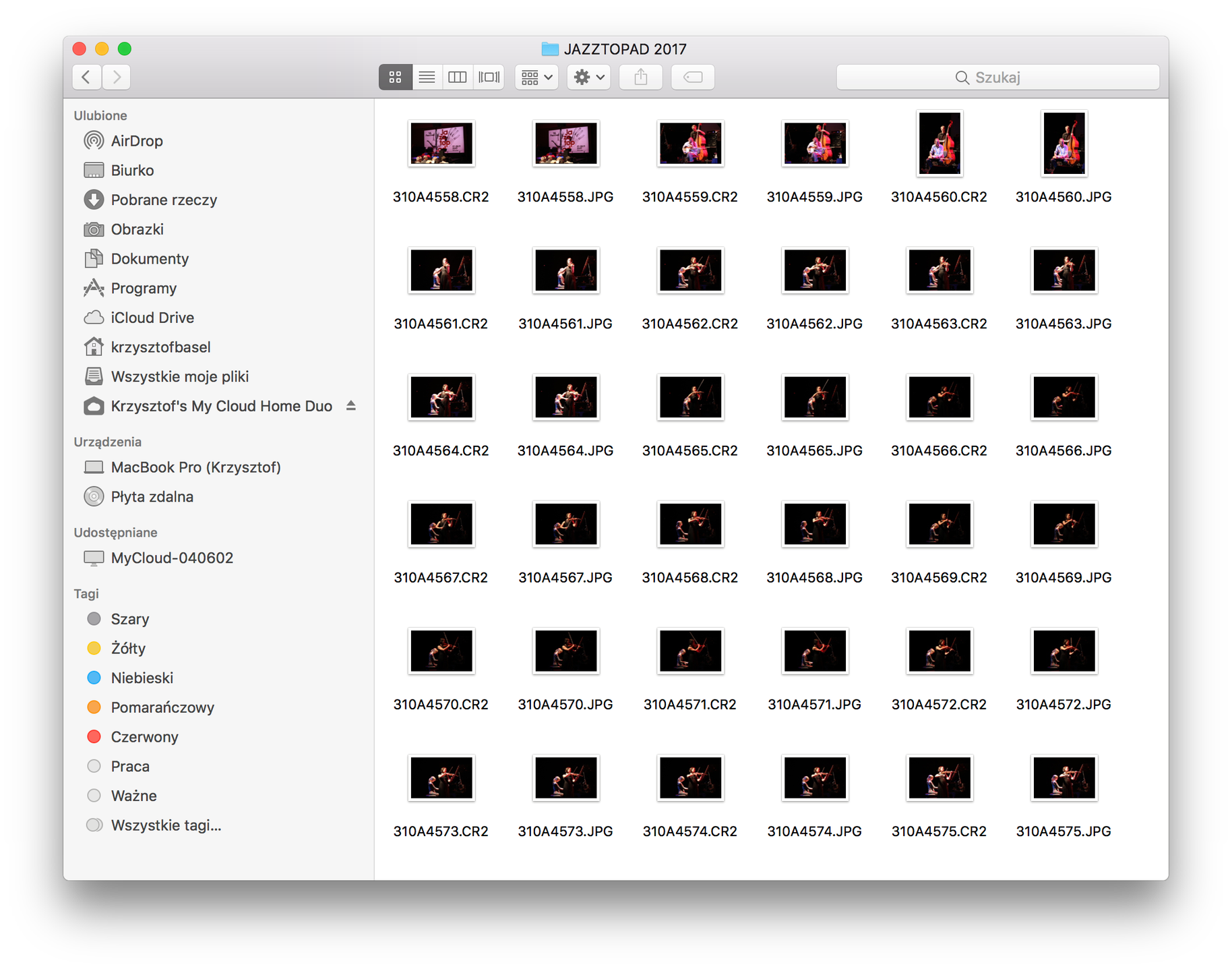Select thumbnail of 310A4574.CR2

691,777
